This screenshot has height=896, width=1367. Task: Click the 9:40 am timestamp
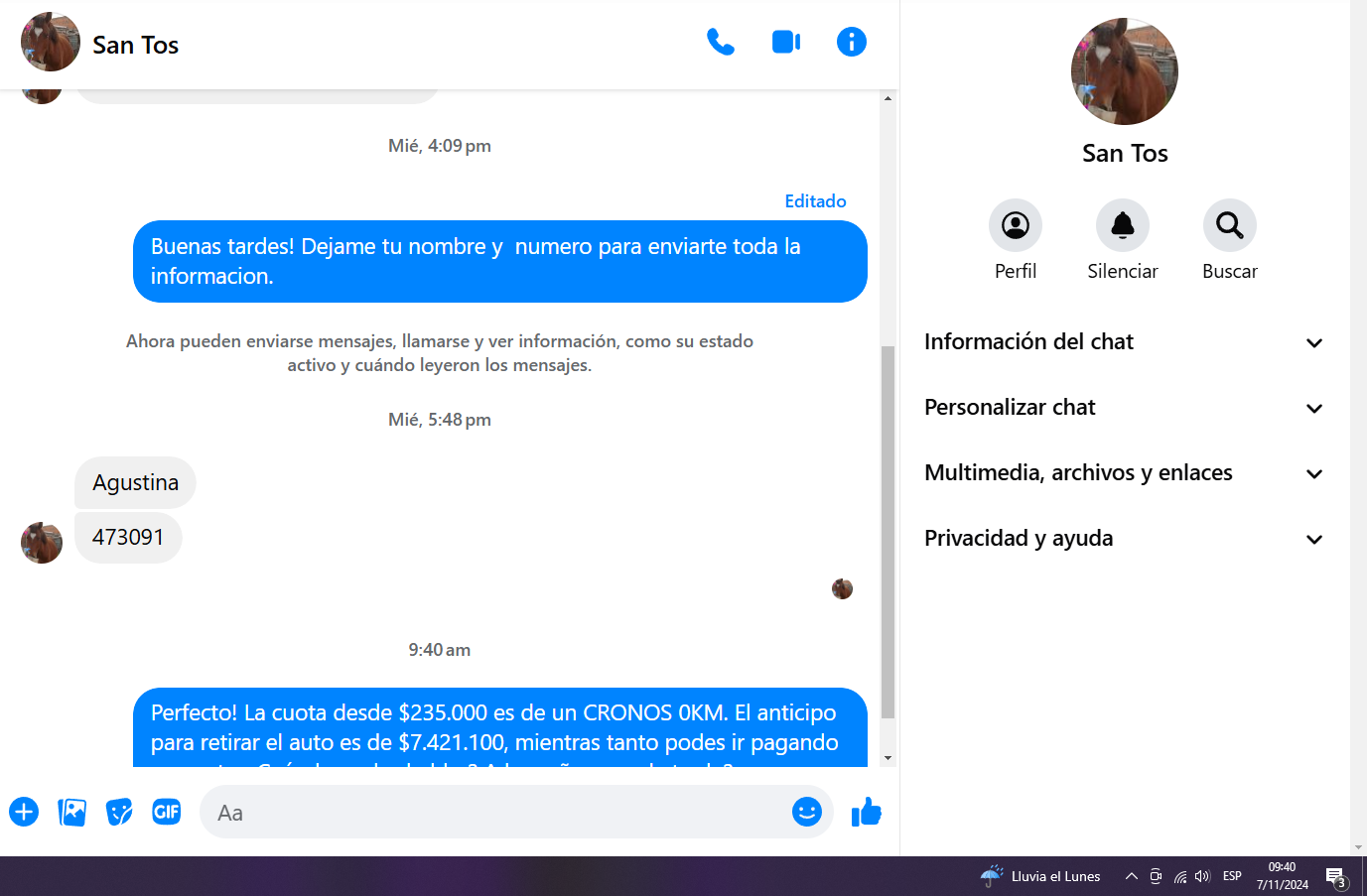point(440,650)
